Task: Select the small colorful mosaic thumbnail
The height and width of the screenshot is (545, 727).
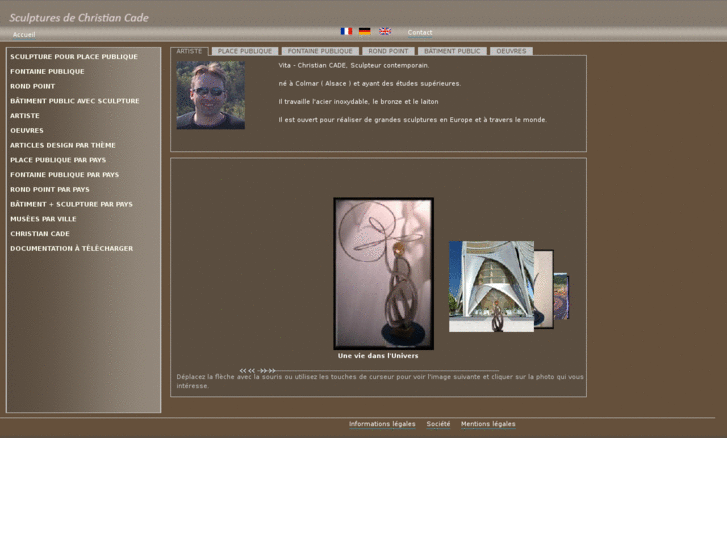Action: [x=561, y=296]
